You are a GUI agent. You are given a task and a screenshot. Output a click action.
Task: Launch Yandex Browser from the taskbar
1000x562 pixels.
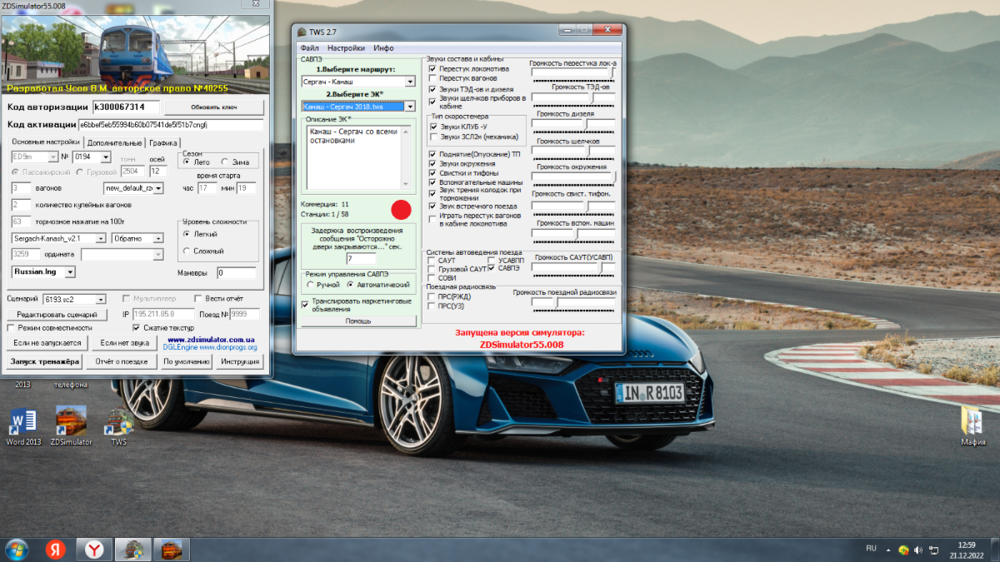point(93,549)
